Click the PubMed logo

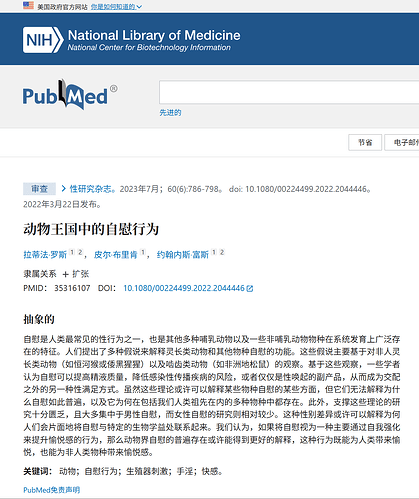coord(70,95)
